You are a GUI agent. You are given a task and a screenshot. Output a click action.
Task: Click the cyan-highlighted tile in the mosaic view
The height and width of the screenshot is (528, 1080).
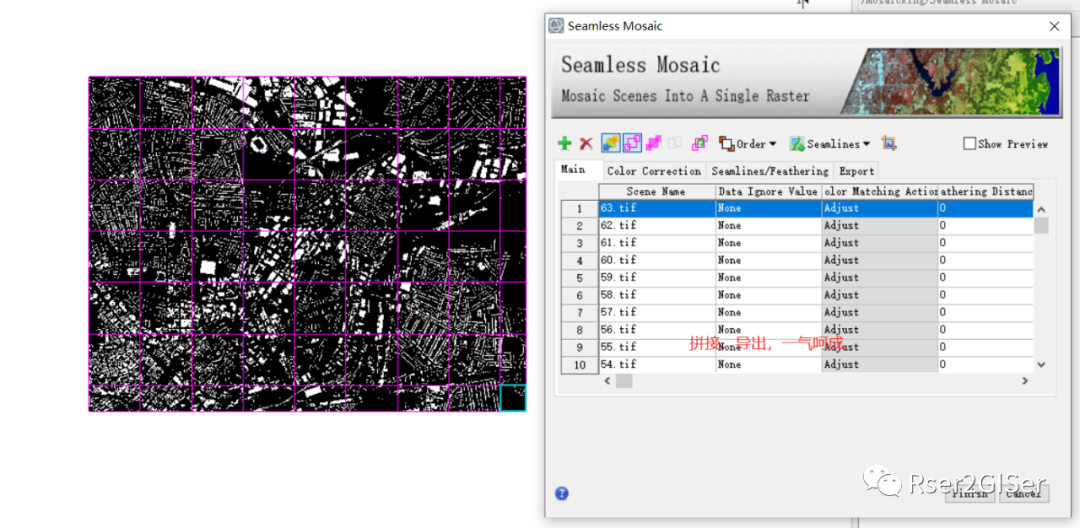(512, 398)
